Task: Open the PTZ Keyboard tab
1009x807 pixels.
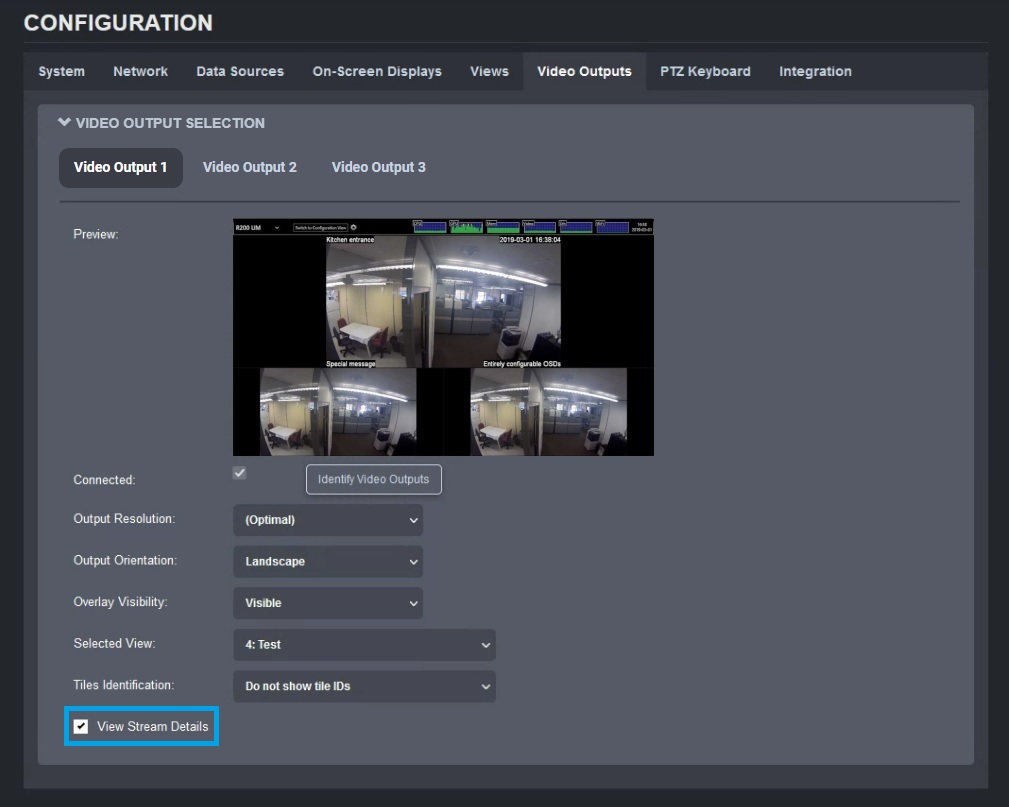Action: [x=705, y=71]
